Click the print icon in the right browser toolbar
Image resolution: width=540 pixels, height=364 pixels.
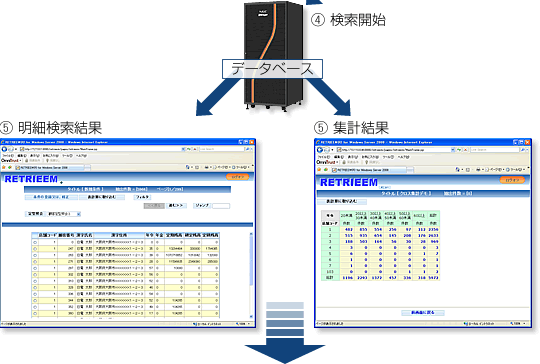(x=478, y=169)
